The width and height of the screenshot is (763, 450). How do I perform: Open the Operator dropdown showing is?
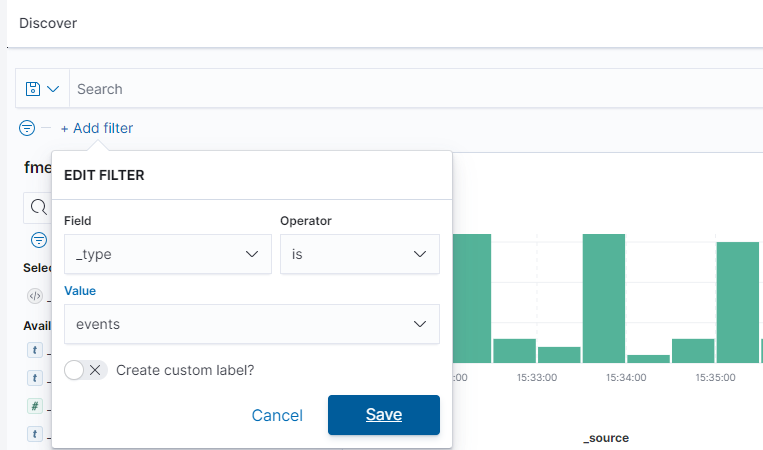coord(359,254)
